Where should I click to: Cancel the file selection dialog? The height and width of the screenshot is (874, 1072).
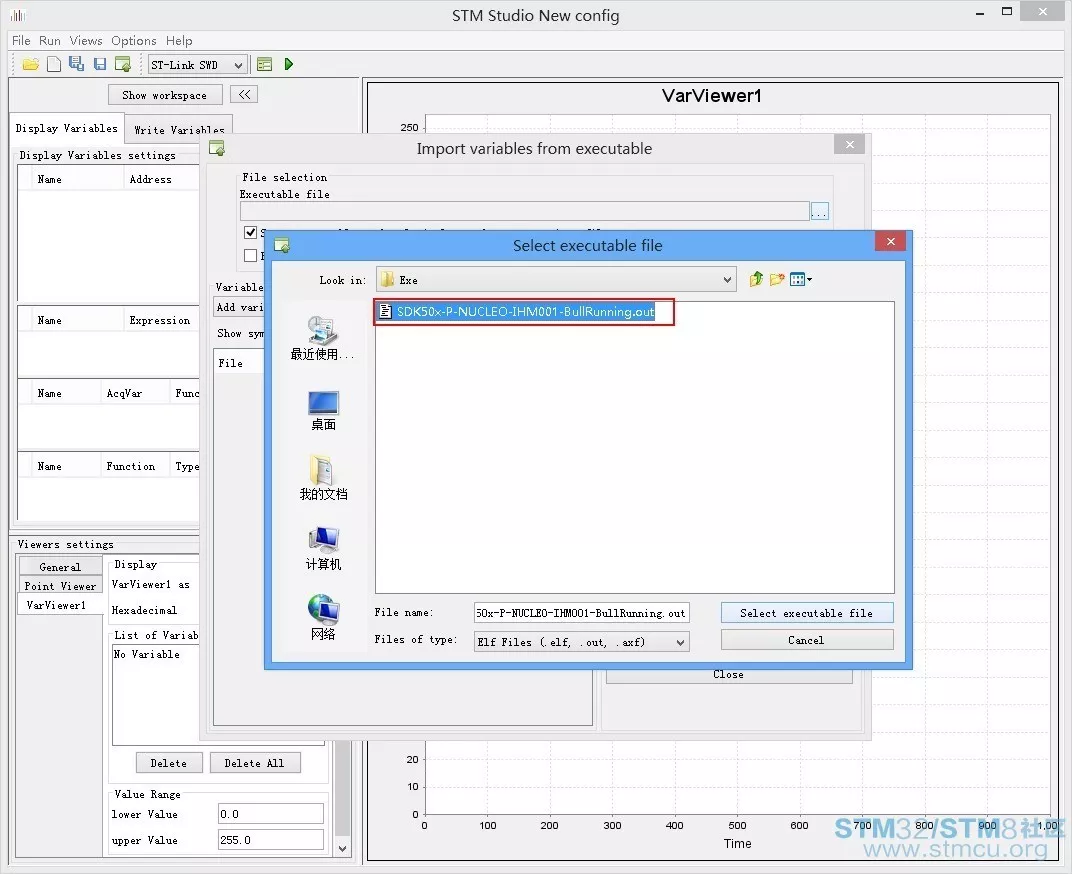(807, 640)
